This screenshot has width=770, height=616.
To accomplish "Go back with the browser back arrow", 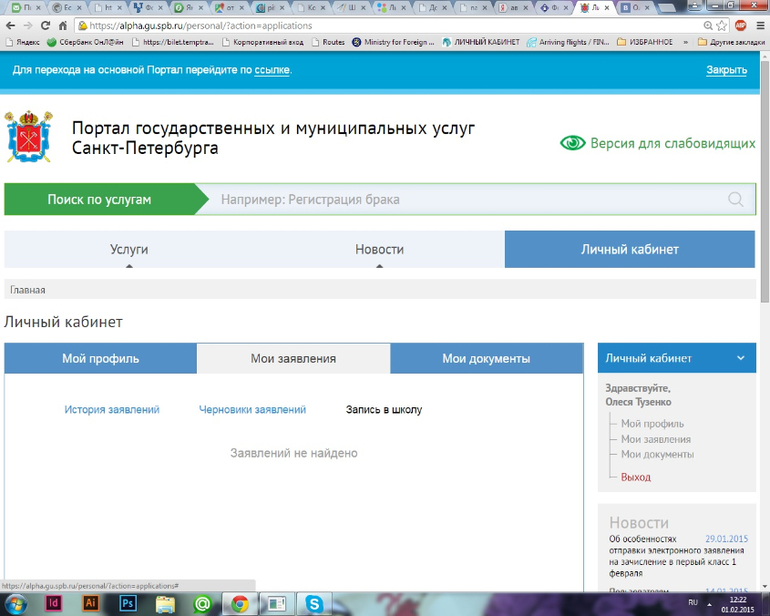I will tap(10, 26).
